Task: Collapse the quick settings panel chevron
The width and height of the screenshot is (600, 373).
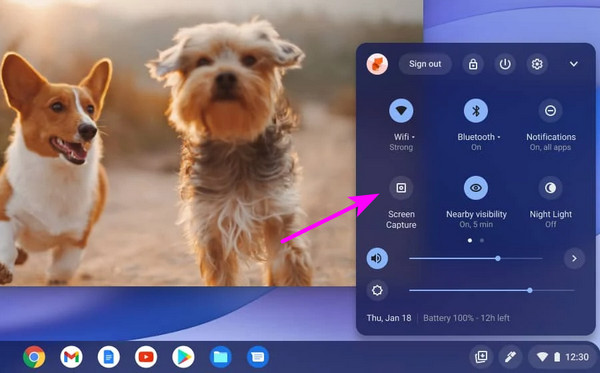Action: [574, 64]
